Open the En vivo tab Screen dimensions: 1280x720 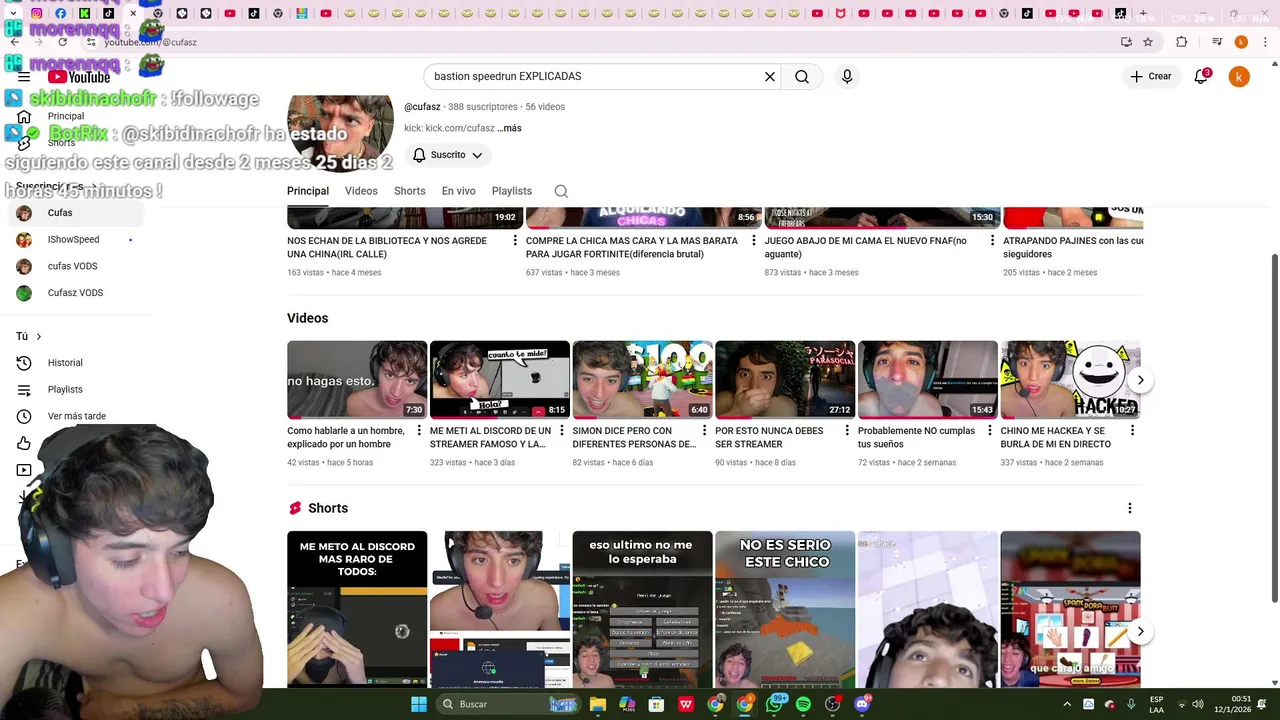point(458,191)
